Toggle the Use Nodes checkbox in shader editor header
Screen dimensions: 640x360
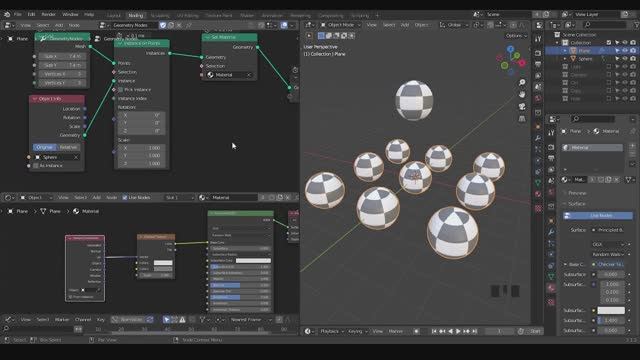[125, 198]
